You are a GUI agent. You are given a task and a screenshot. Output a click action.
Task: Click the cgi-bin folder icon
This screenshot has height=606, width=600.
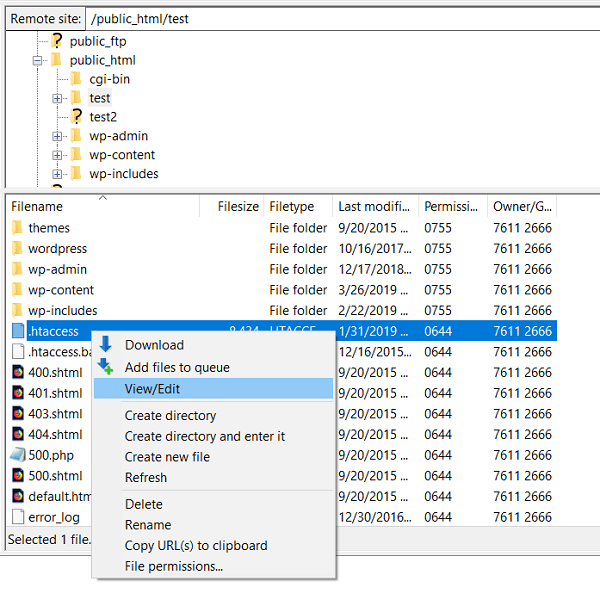(76, 78)
